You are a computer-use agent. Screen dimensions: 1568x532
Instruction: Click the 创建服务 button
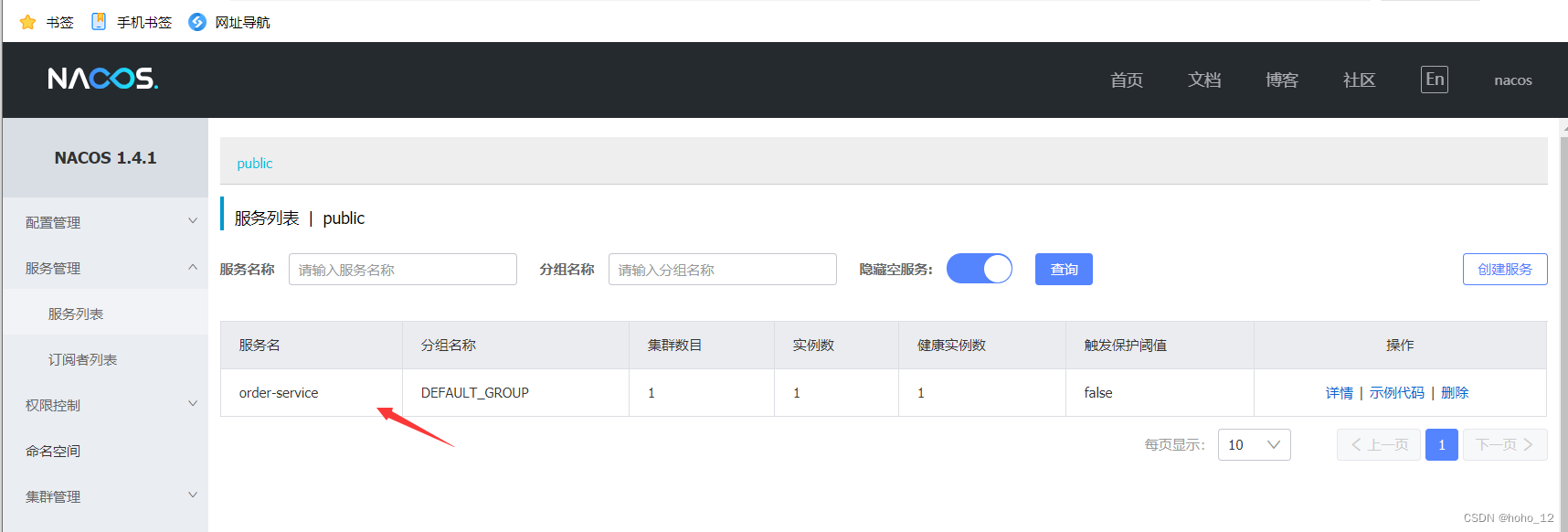coord(1505,270)
